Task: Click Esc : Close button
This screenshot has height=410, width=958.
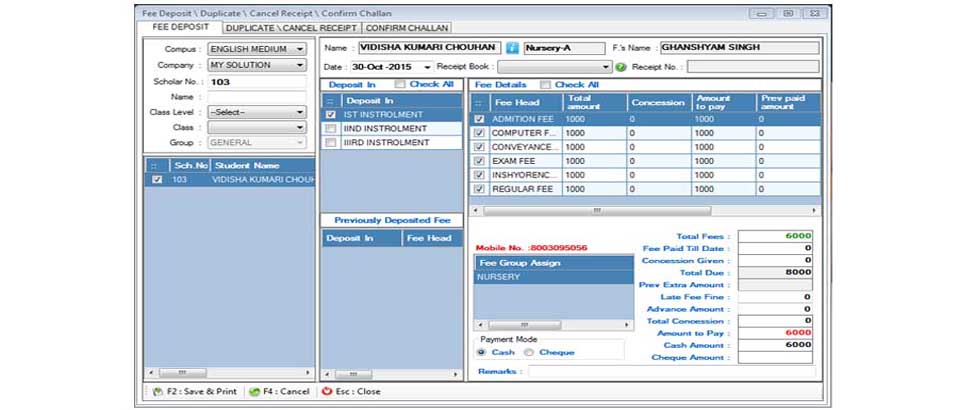Action: 351,392
